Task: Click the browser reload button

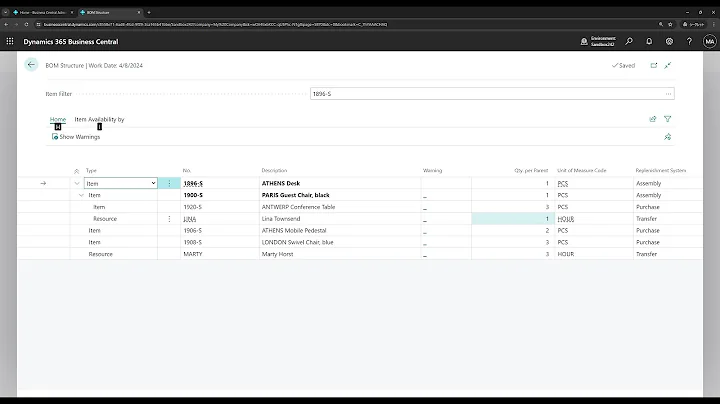Action: pos(26,24)
